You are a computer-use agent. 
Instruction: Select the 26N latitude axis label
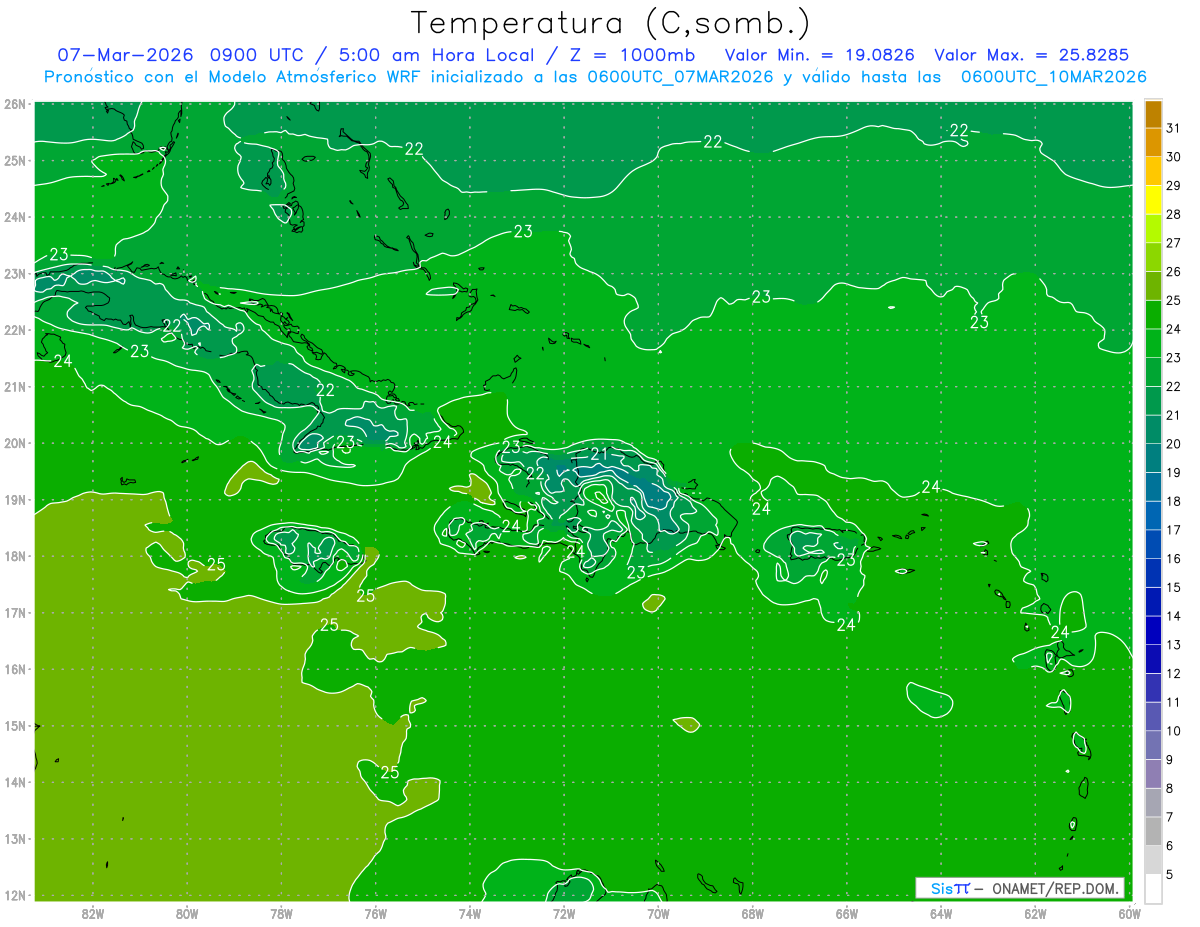[15, 104]
